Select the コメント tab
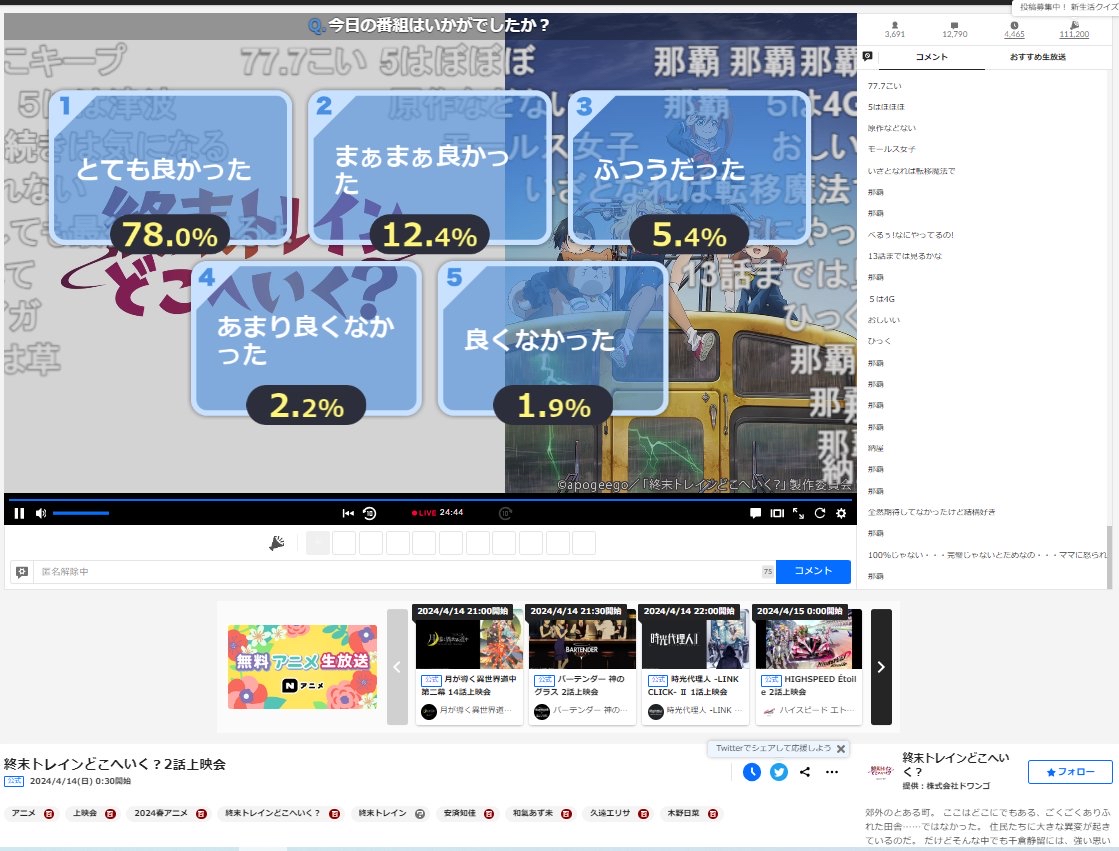This screenshot has height=851, width=1119. [x=931, y=57]
